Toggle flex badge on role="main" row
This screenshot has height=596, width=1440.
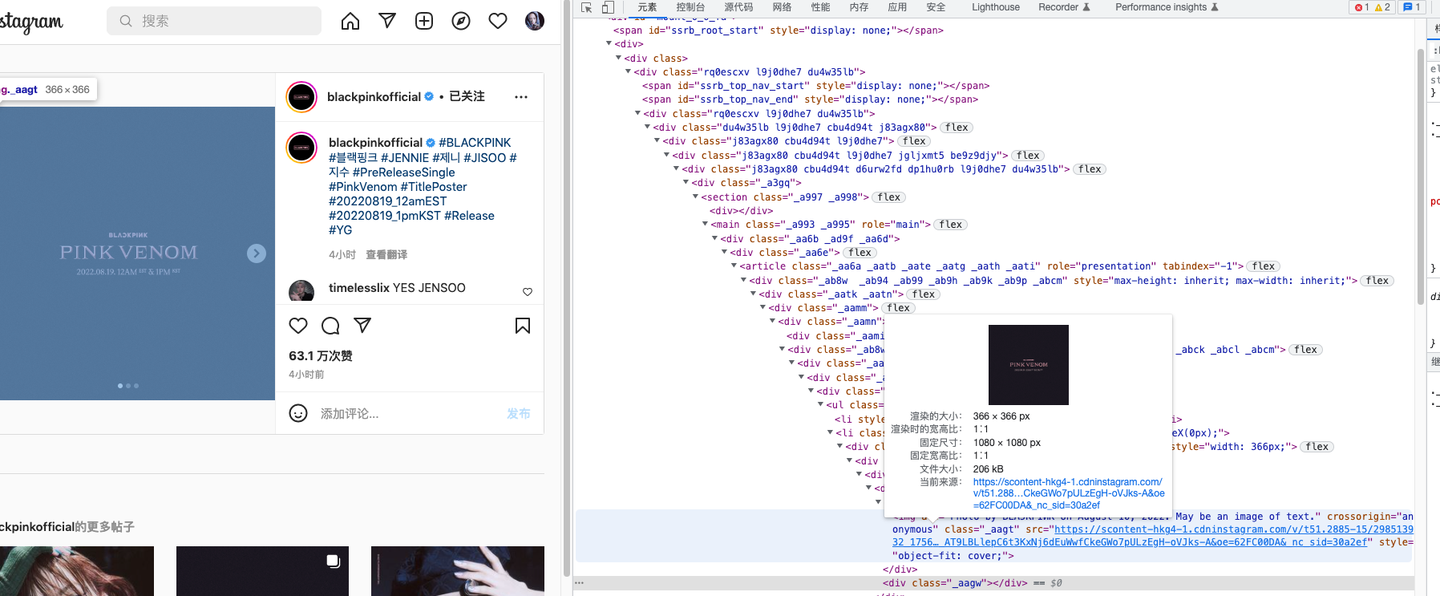click(950, 225)
